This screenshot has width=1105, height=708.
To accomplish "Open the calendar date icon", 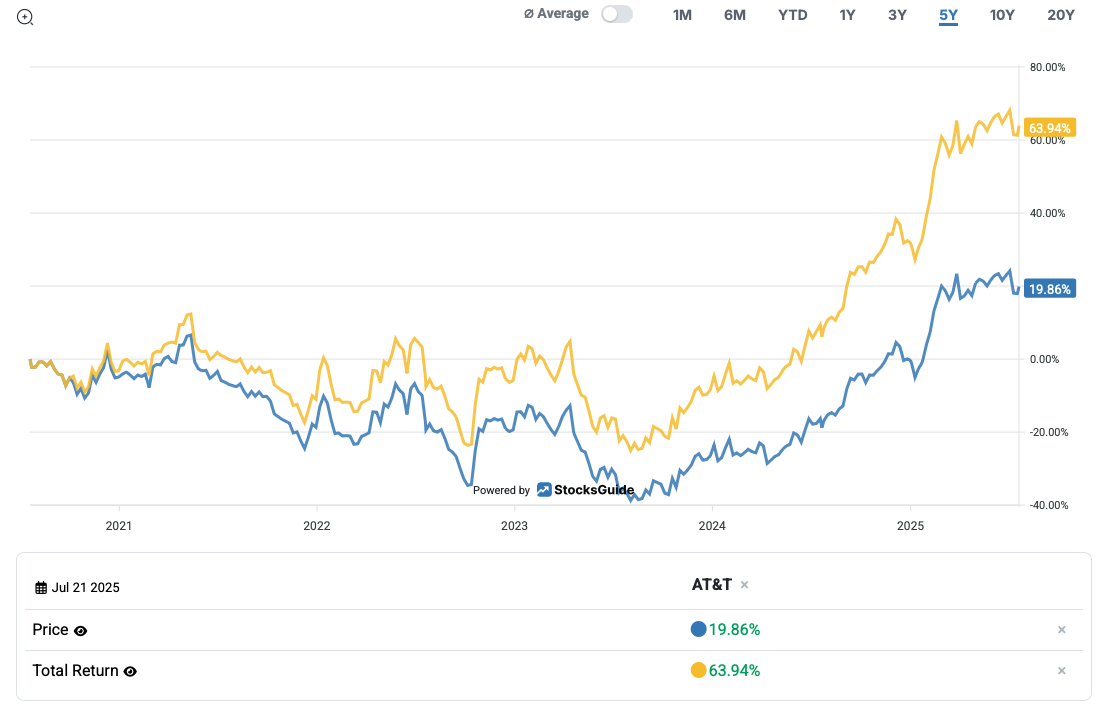I will 41,588.
